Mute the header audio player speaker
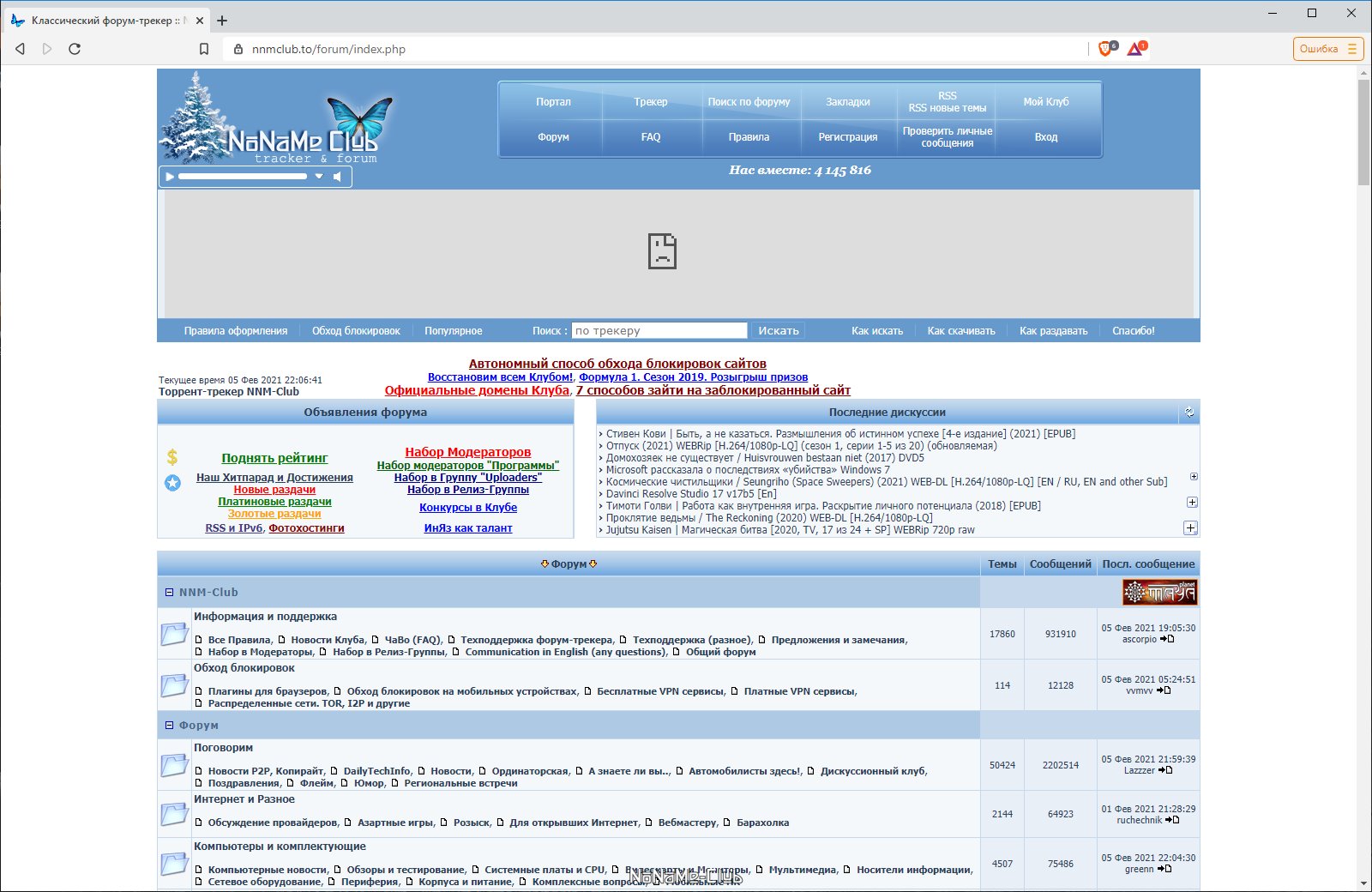Screen dimensions: 1372x892 point(338,177)
